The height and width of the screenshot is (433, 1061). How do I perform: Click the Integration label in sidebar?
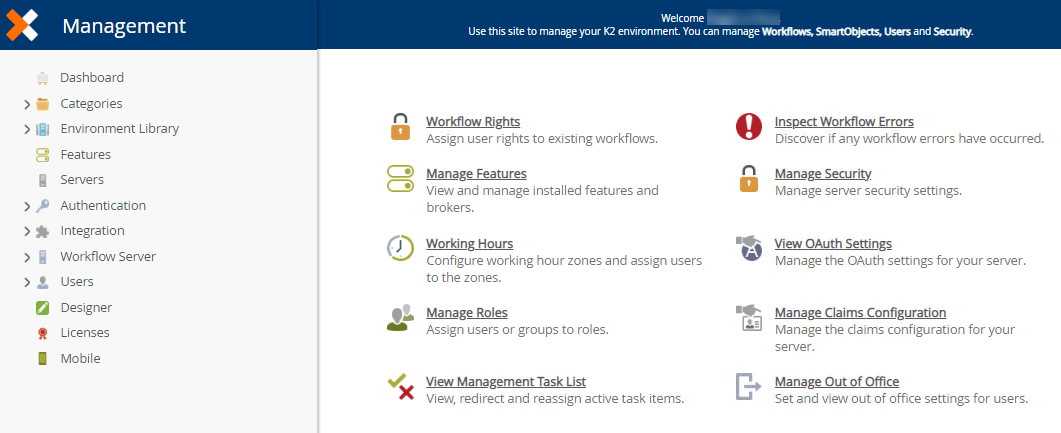tap(93, 231)
